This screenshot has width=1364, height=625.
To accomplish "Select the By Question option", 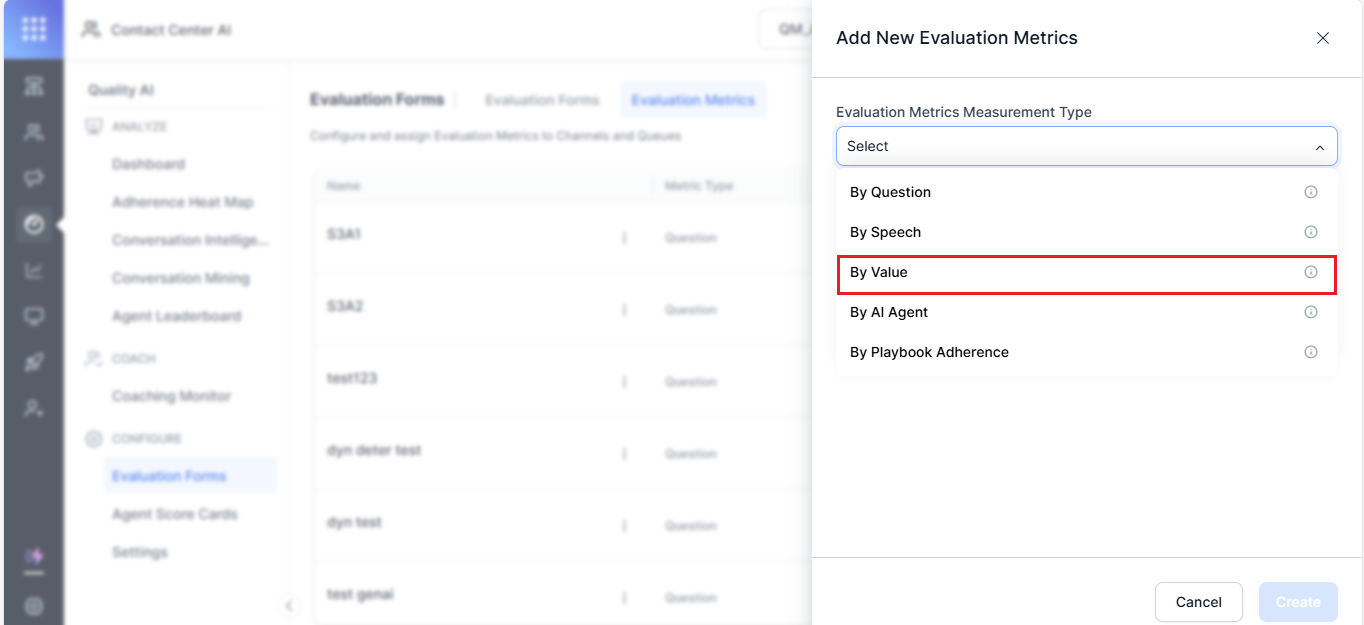I will (x=890, y=192).
